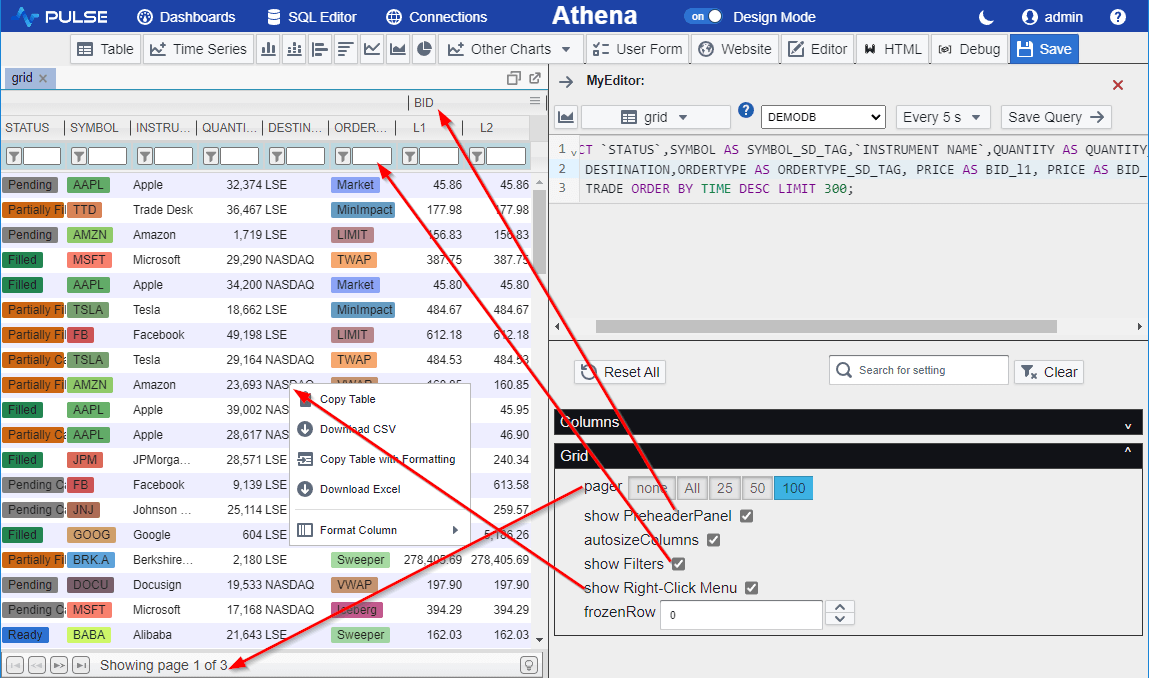
Task: Open the Dashboards menu
Action: [186, 17]
